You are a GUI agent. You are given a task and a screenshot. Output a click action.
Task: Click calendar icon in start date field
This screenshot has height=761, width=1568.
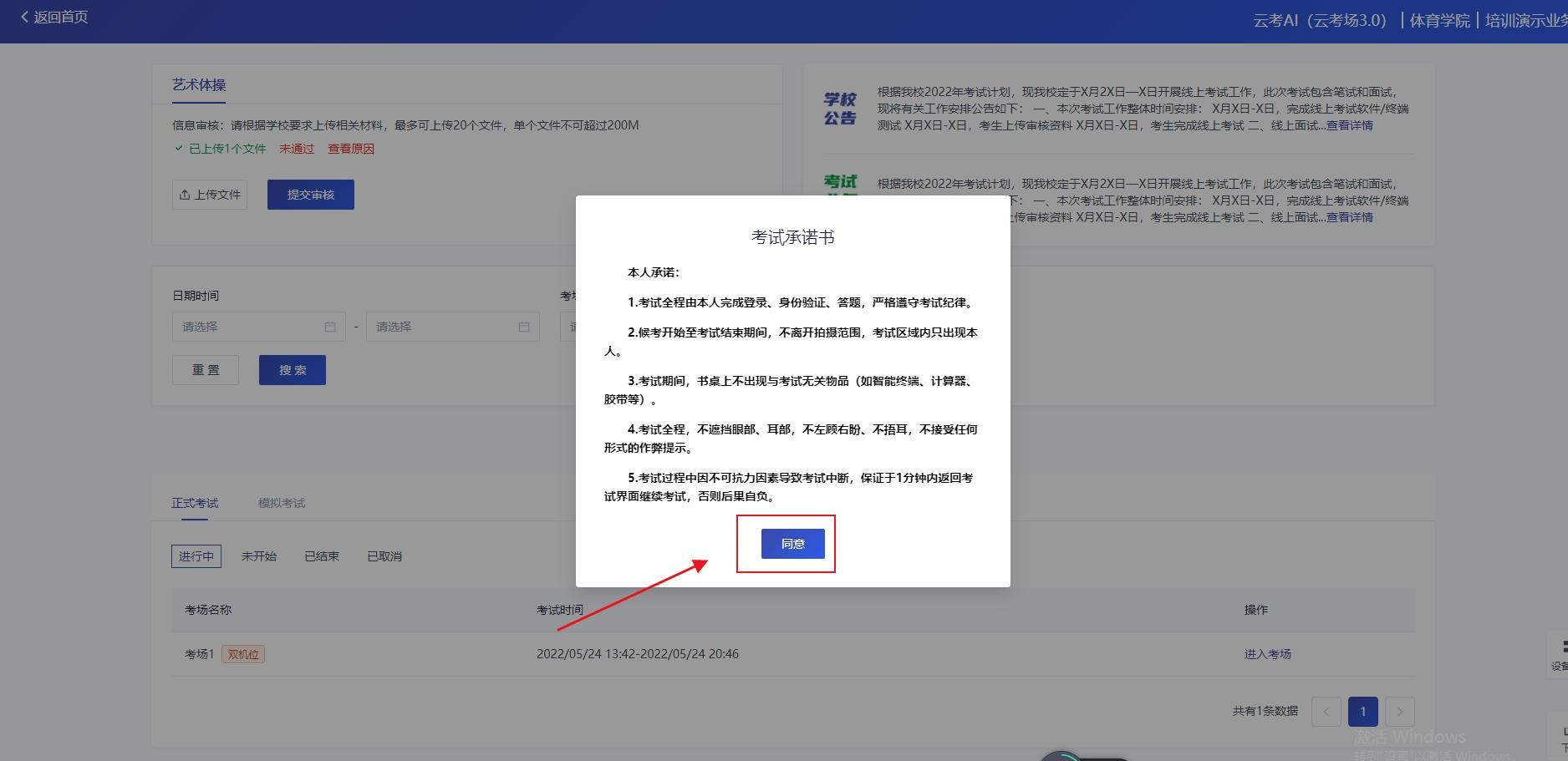click(x=330, y=327)
